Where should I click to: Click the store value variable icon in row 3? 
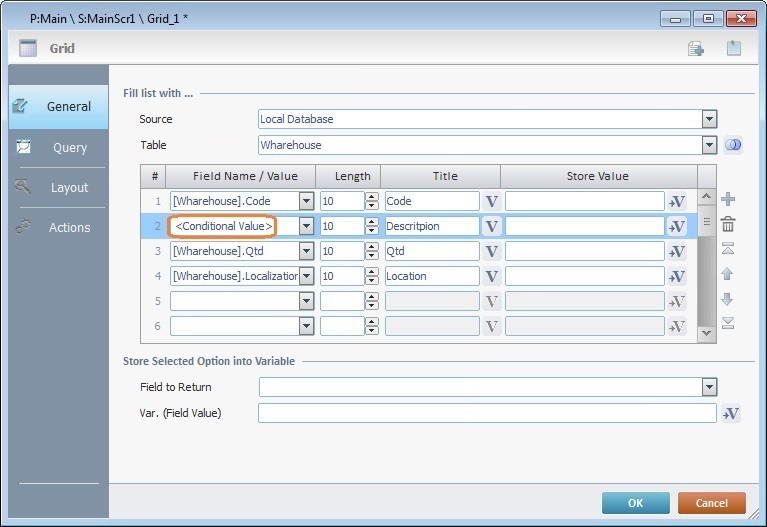[677, 251]
